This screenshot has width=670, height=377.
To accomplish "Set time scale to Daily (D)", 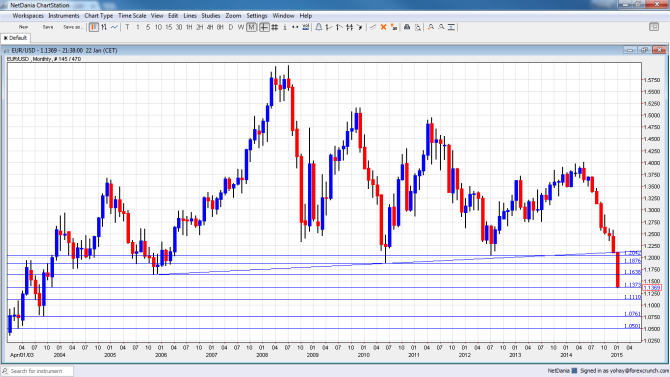I will [x=231, y=27].
